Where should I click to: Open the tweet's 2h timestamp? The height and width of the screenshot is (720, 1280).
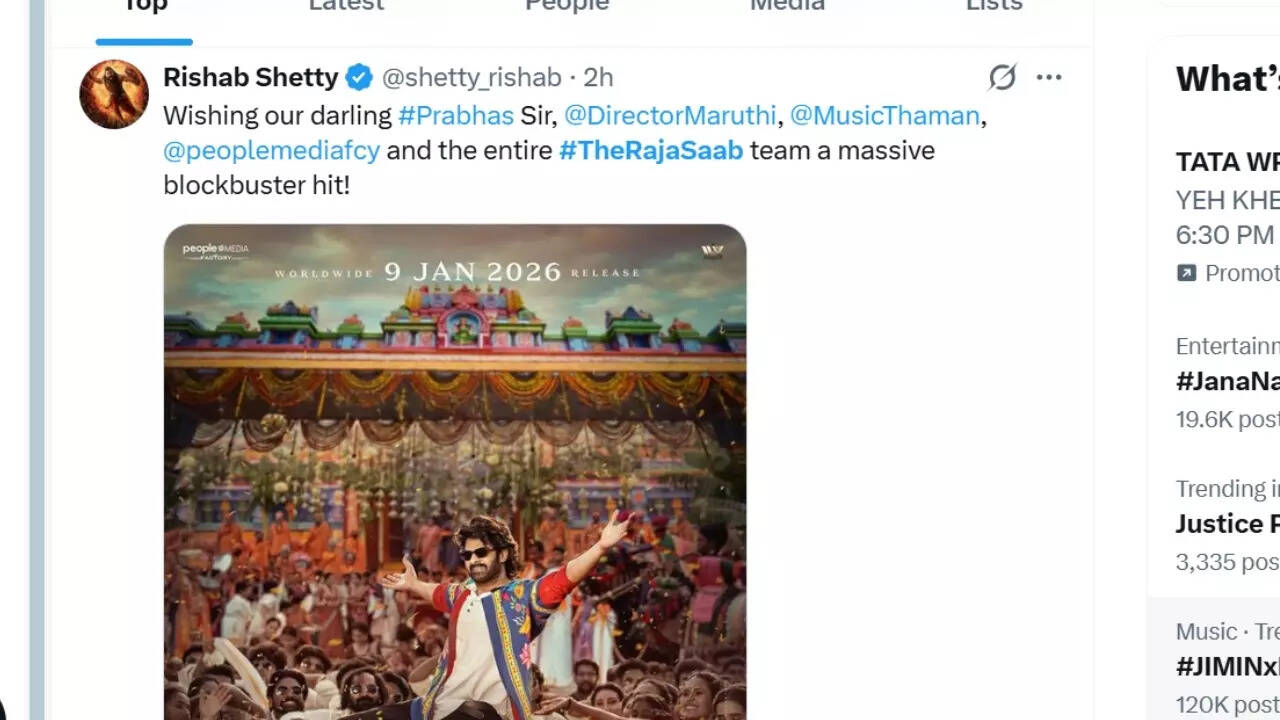coord(598,77)
